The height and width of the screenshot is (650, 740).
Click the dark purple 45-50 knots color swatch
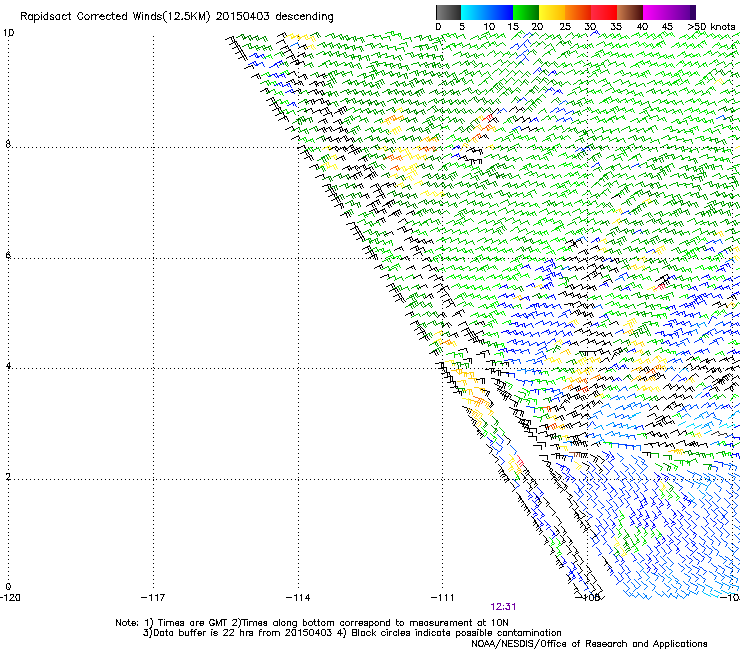(x=682, y=12)
